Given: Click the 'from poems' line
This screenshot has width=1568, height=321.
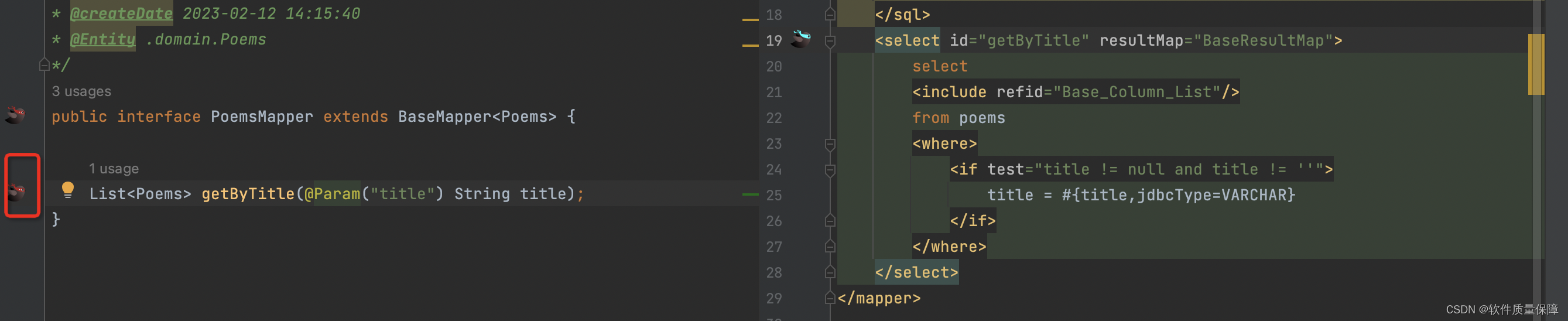Looking at the screenshot, I should click(x=958, y=118).
